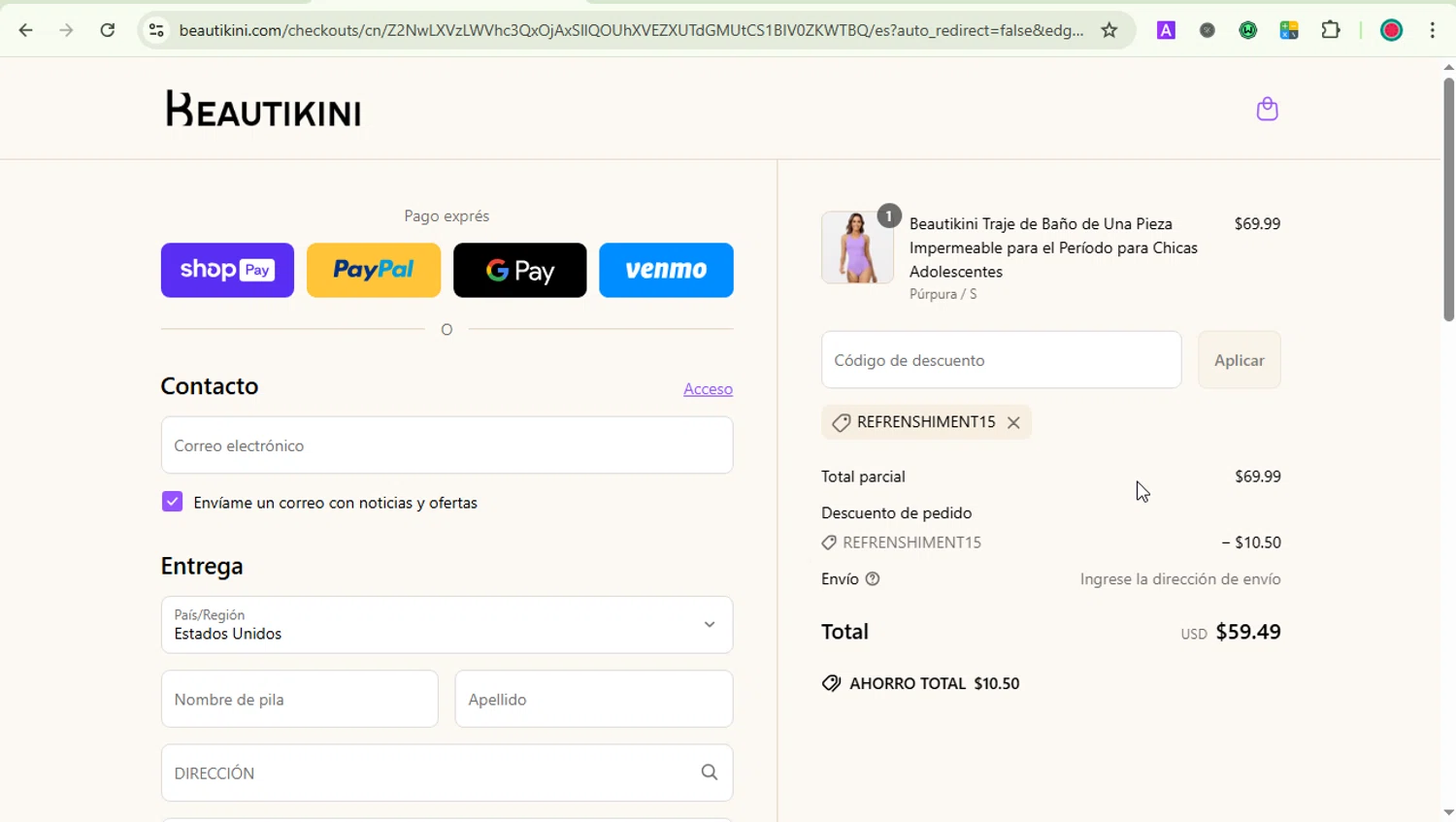Focus the DIRECCIÓN address field
1456x822 pixels.
447,773
